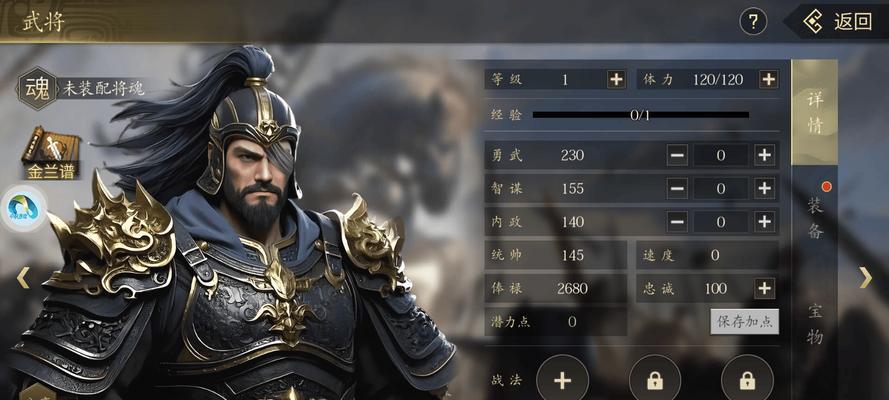Switch to the 装备 equipment tab
This screenshot has height=400, width=889.
point(815,218)
